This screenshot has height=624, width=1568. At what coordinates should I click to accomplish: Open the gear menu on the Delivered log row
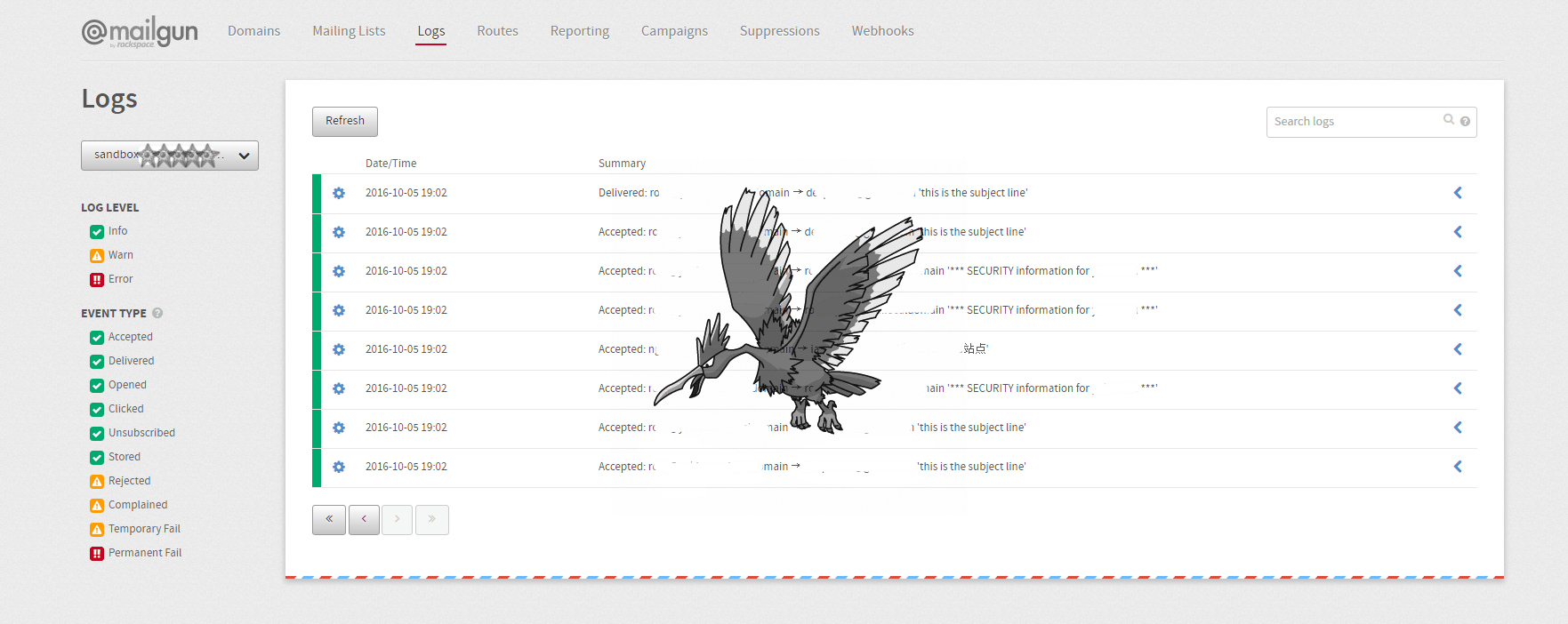coord(339,193)
